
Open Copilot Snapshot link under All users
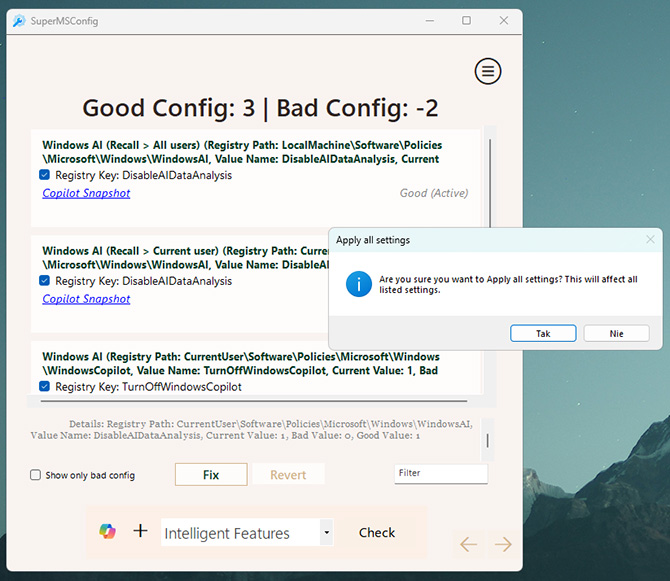pyautogui.click(x=86, y=193)
